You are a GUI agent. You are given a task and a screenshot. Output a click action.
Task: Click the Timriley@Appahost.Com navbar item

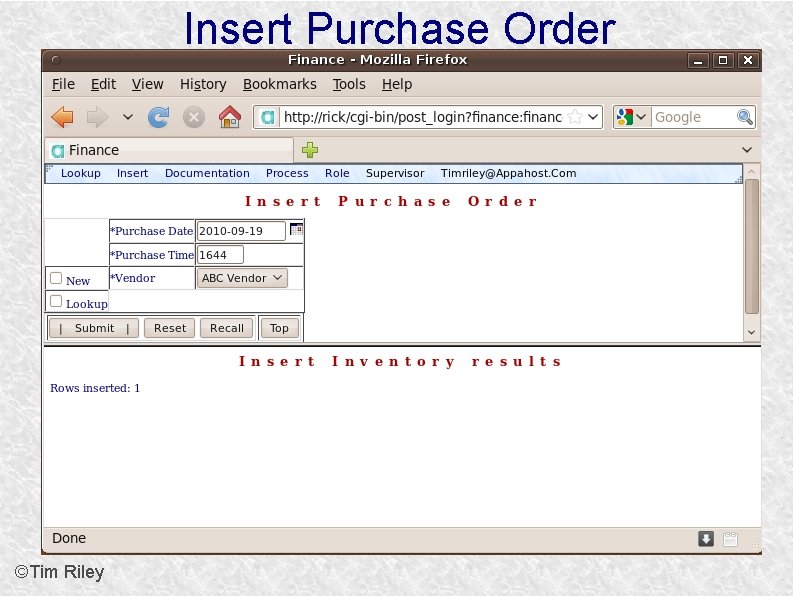coord(508,173)
